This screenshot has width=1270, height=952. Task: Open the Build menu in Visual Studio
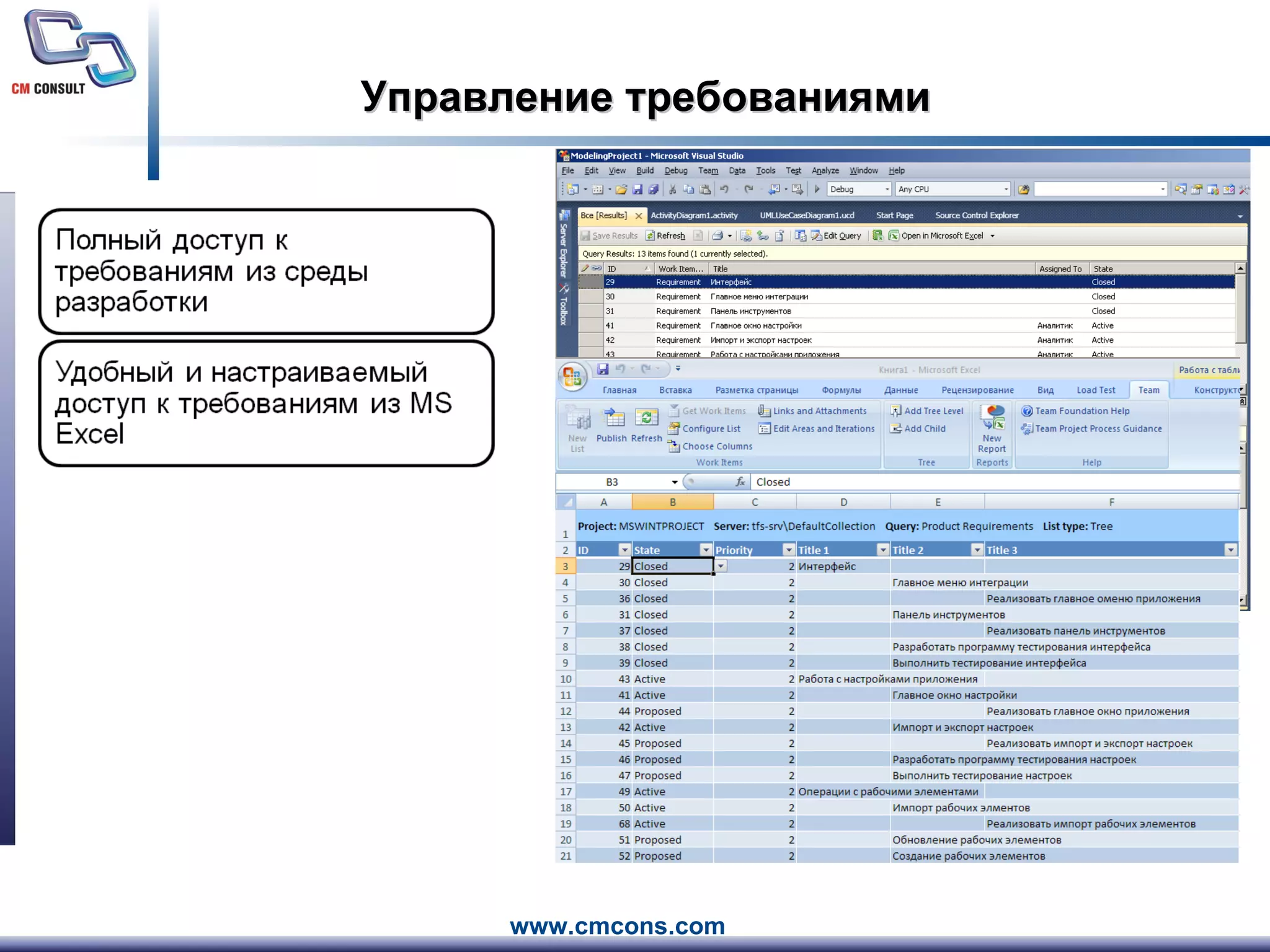click(x=645, y=170)
